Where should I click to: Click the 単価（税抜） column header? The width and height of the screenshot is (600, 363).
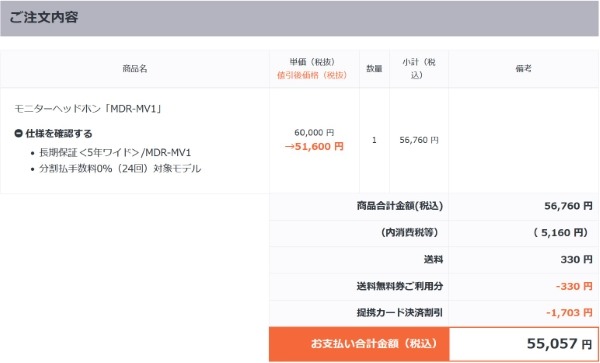pos(312,62)
